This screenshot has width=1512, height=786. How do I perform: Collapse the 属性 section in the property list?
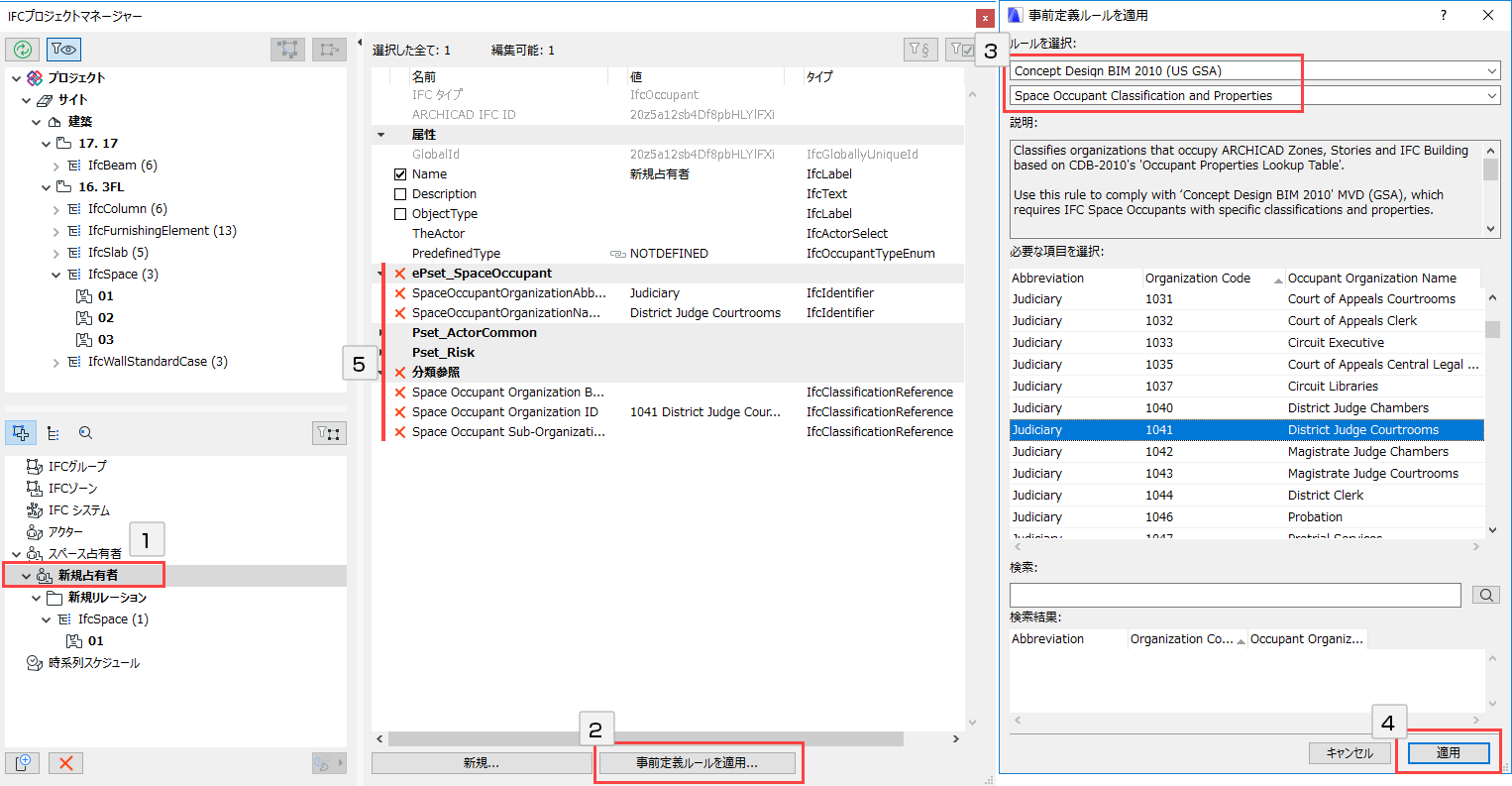click(x=381, y=135)
